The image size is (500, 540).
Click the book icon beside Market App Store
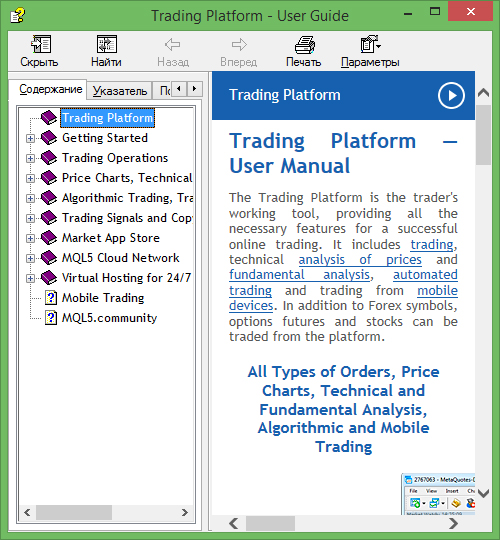point(49,238)
